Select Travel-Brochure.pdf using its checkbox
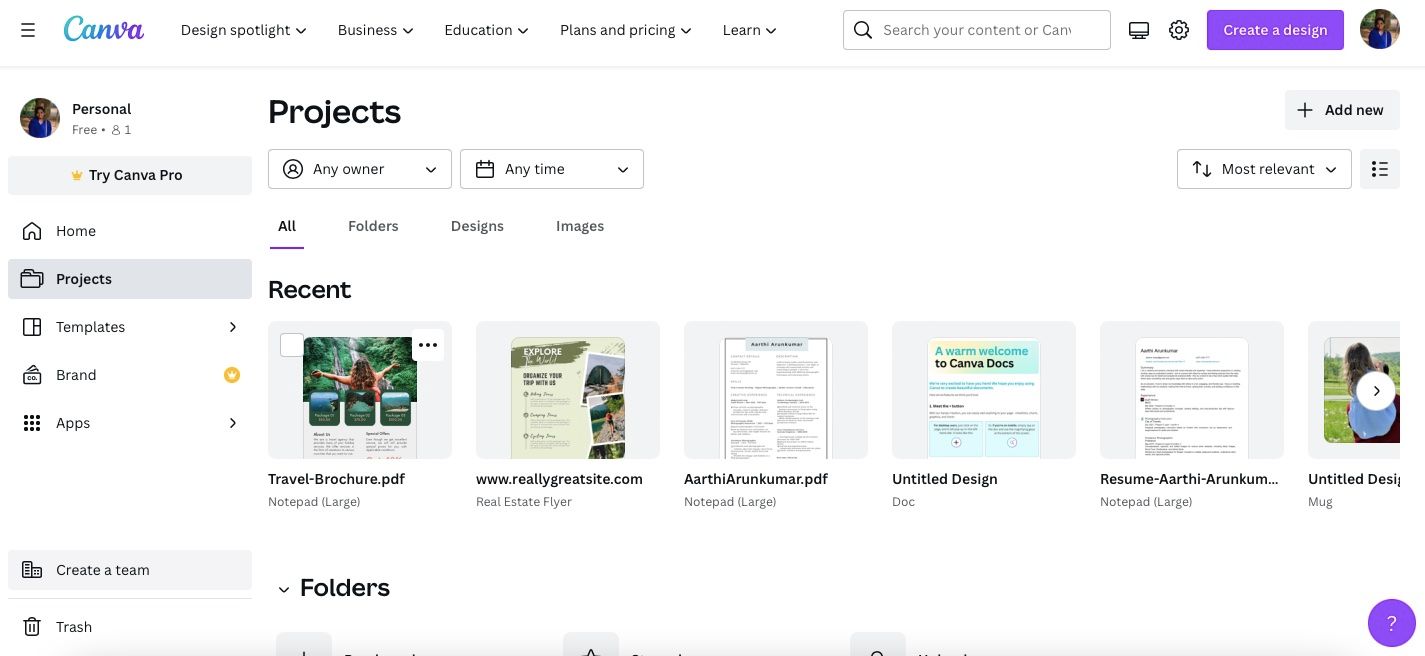 coord(292,344)
